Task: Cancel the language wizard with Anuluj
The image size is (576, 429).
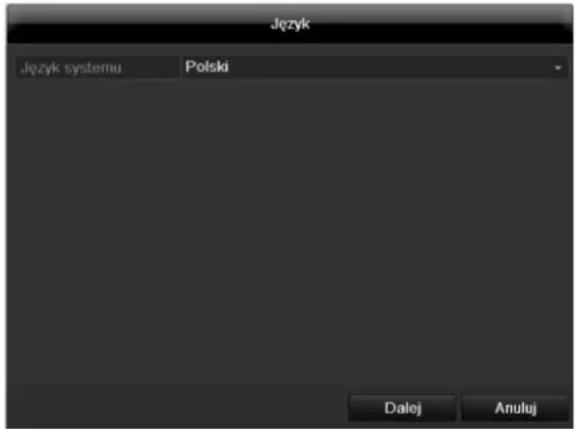Action: click(515, 408)
